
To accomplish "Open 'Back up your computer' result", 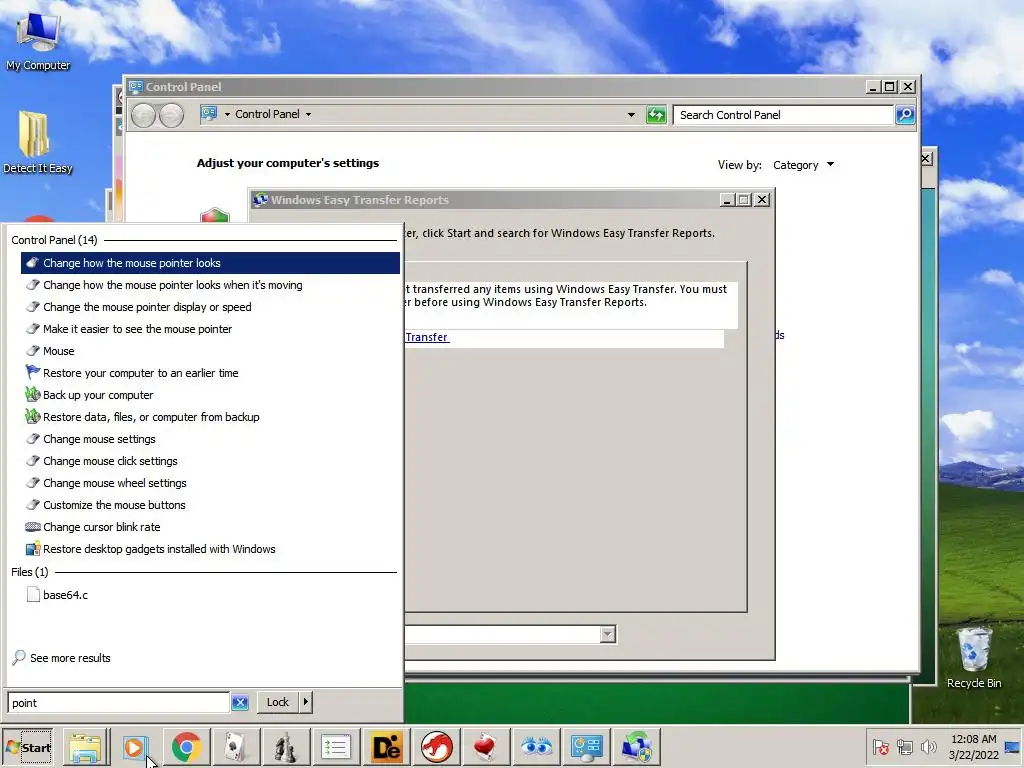I will (x=210, y=395).
